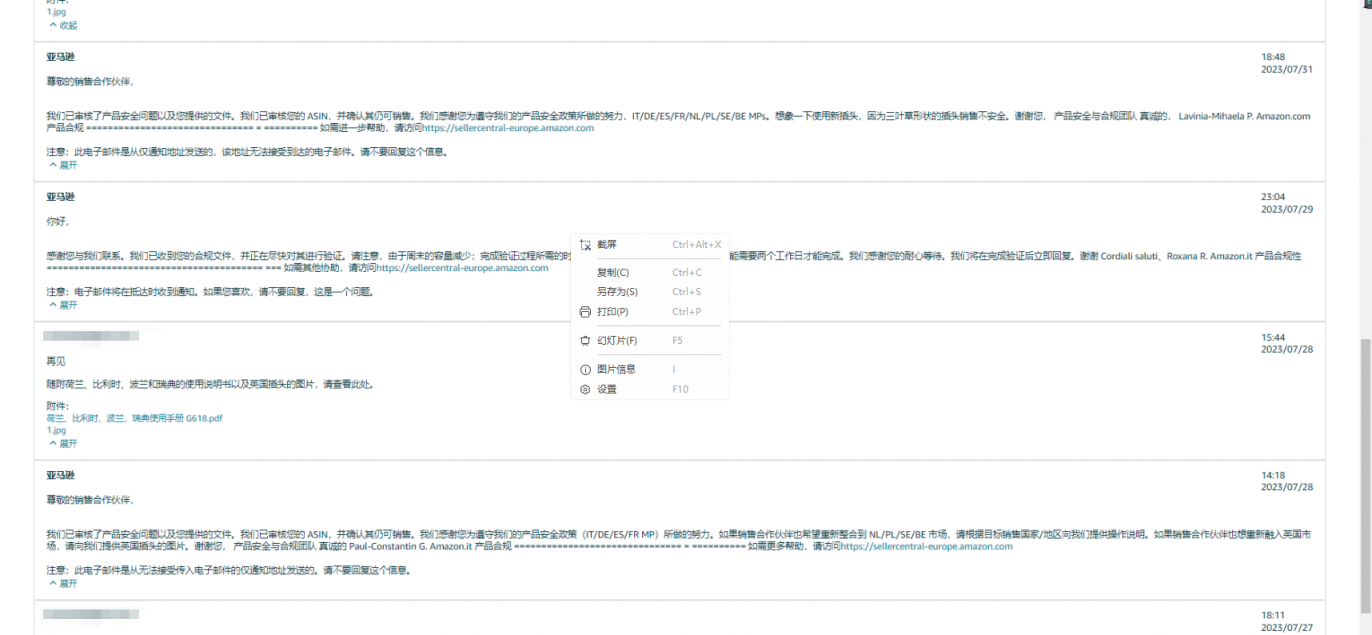Click the 亚马逊 sender name of 18:48 message
Screen dimensions: 1372x635
coord(60,57)
